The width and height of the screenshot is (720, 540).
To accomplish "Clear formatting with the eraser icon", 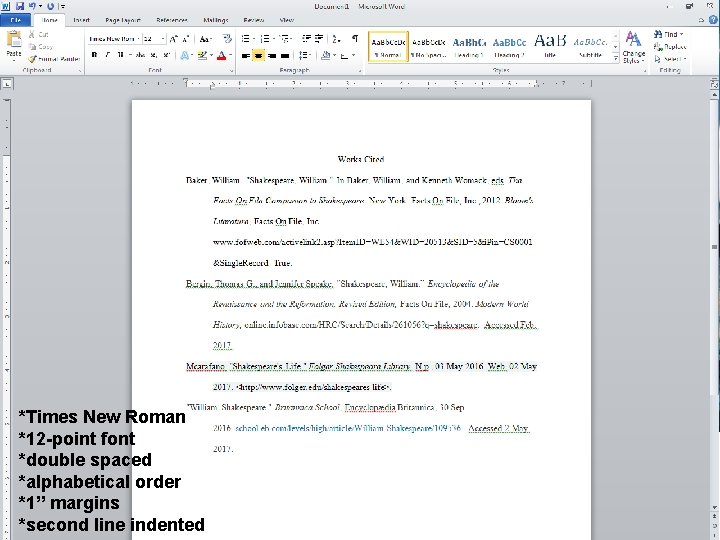I will point(227,39).
